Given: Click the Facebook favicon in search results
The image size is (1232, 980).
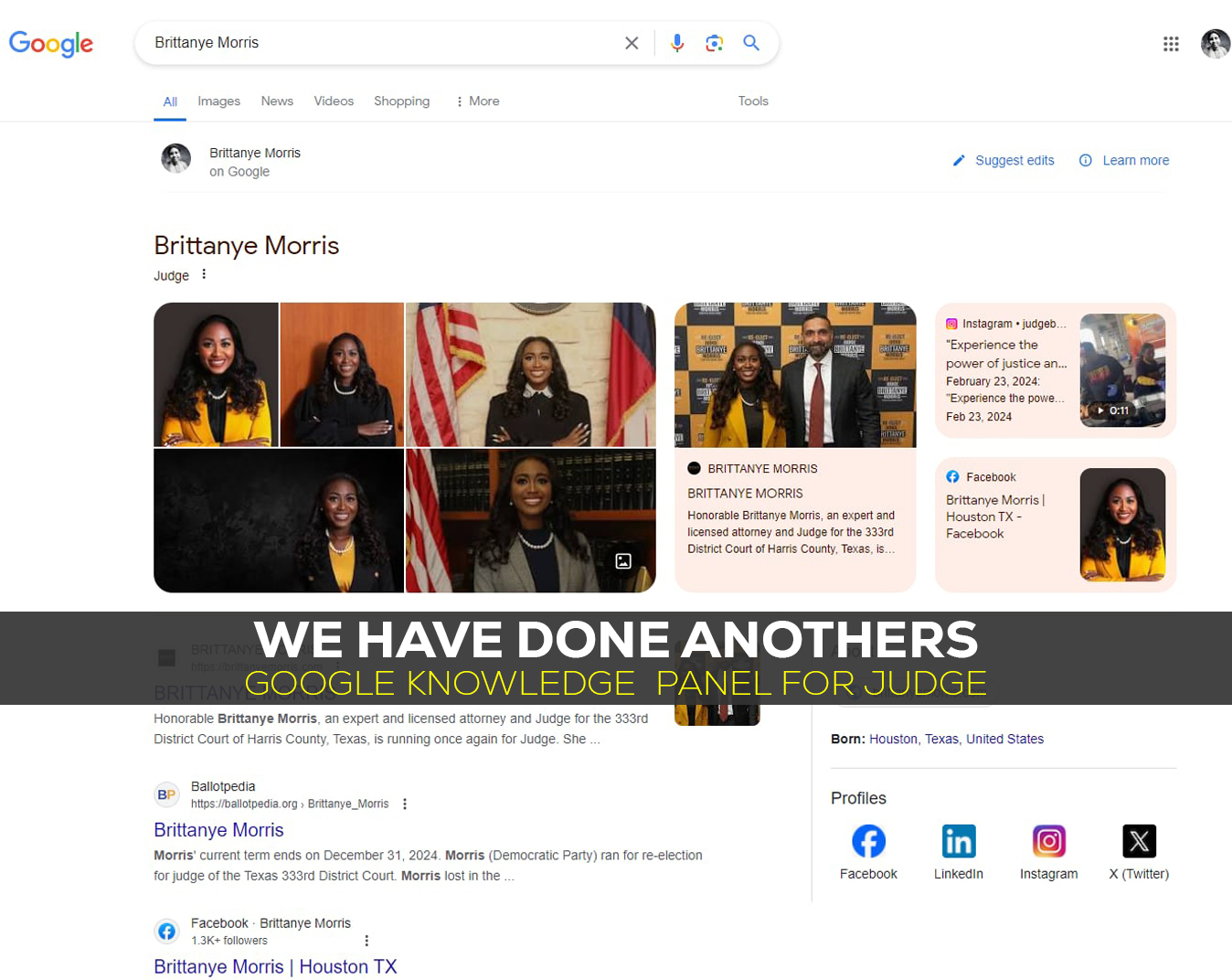Looking at the screenshot, I should click(x=166, y=932).
